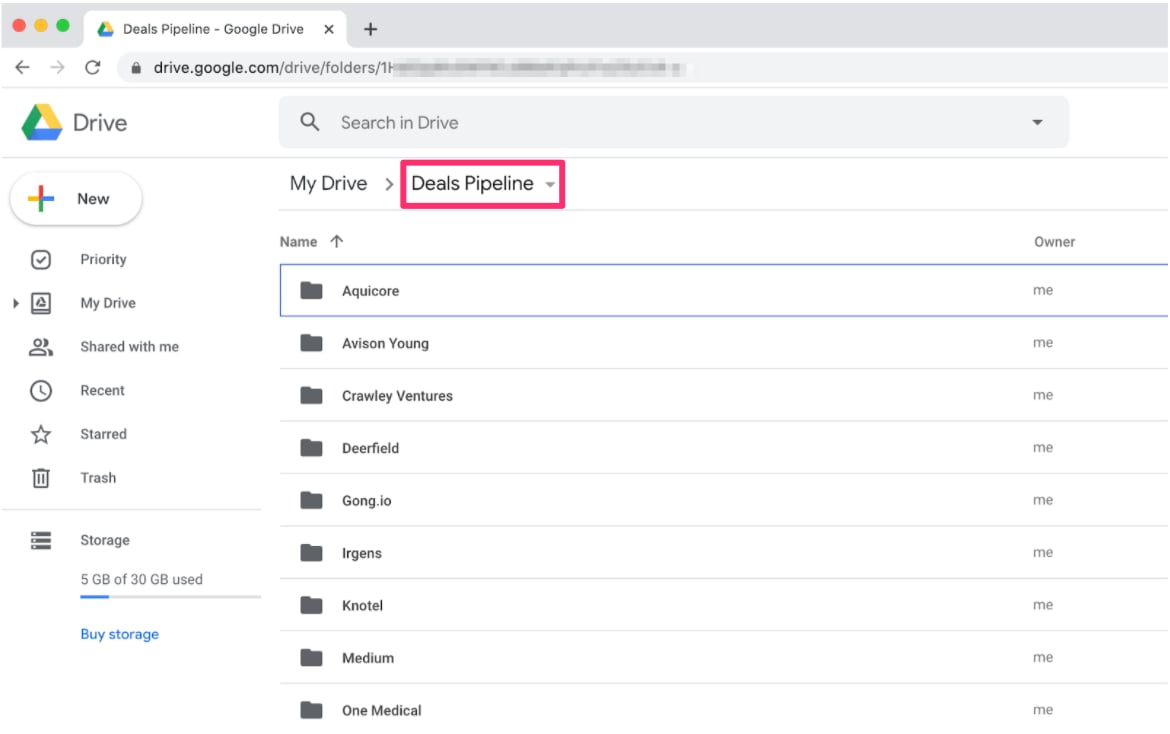Select the Irgens folder name
Viewport: 1170px width, 734px height.
pyautogui.click(x=362, y=553)
